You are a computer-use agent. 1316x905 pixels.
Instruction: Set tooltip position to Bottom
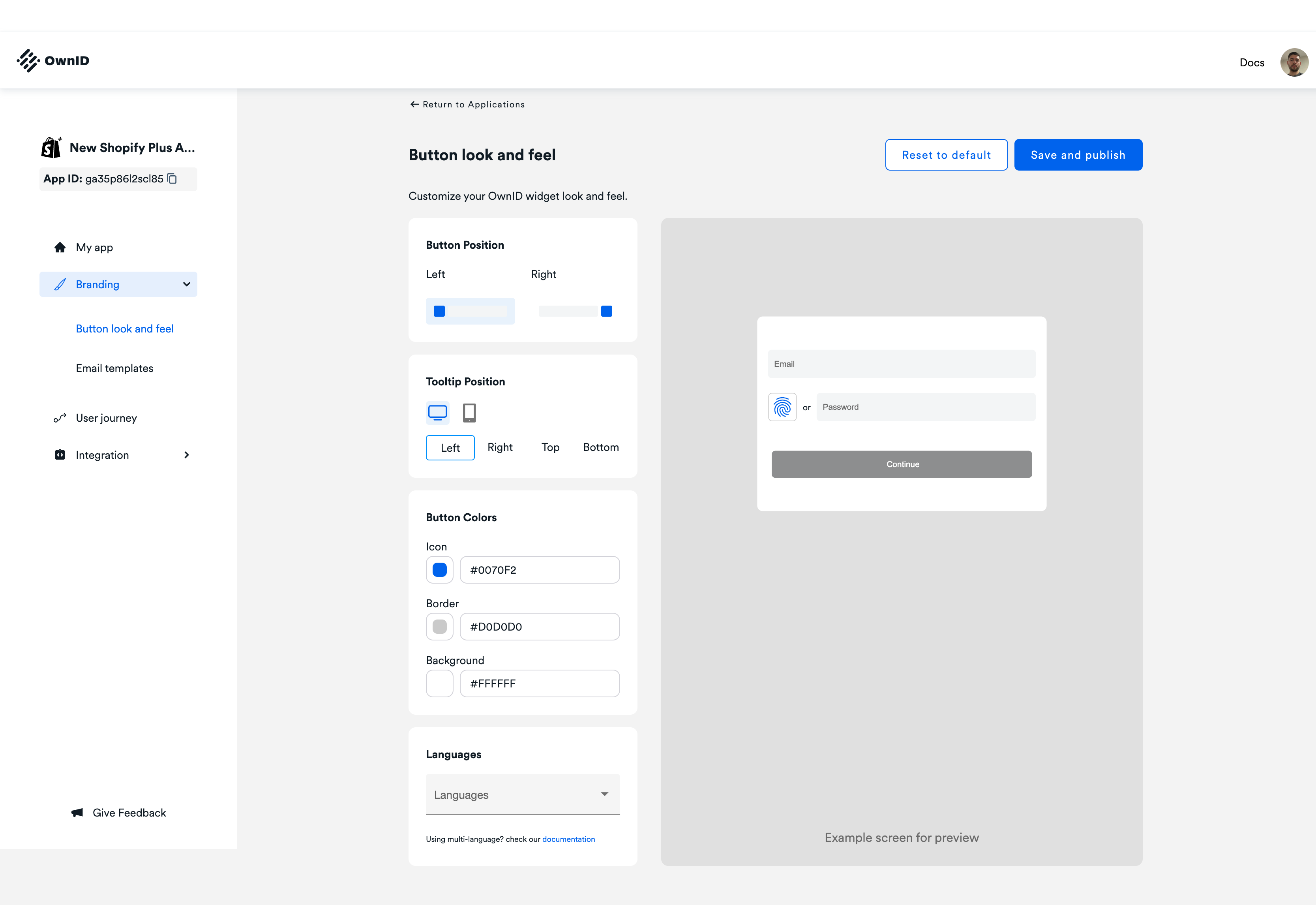(601, 447)
